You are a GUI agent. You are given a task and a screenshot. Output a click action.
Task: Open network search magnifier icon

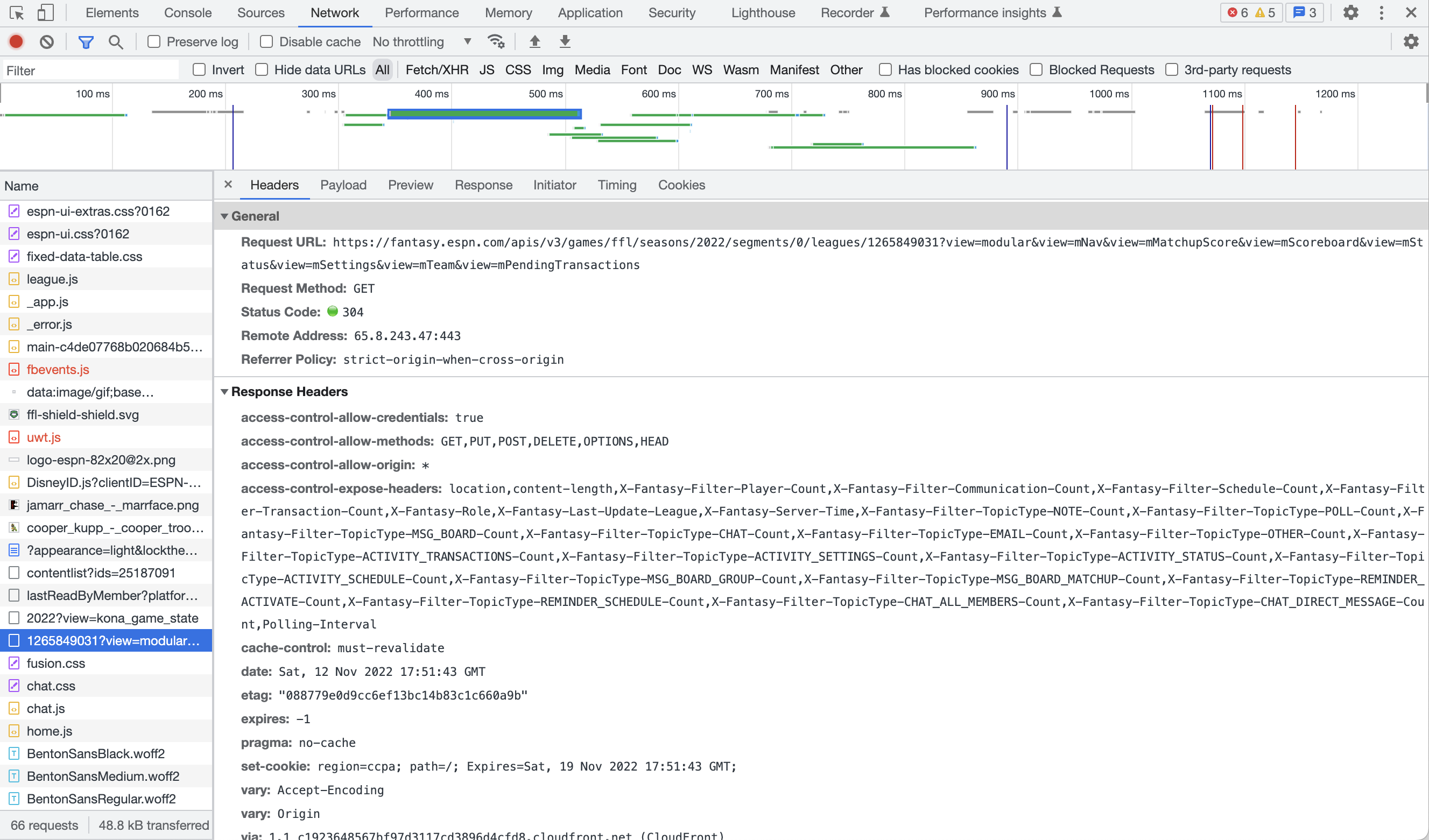[x=116, y=41]
